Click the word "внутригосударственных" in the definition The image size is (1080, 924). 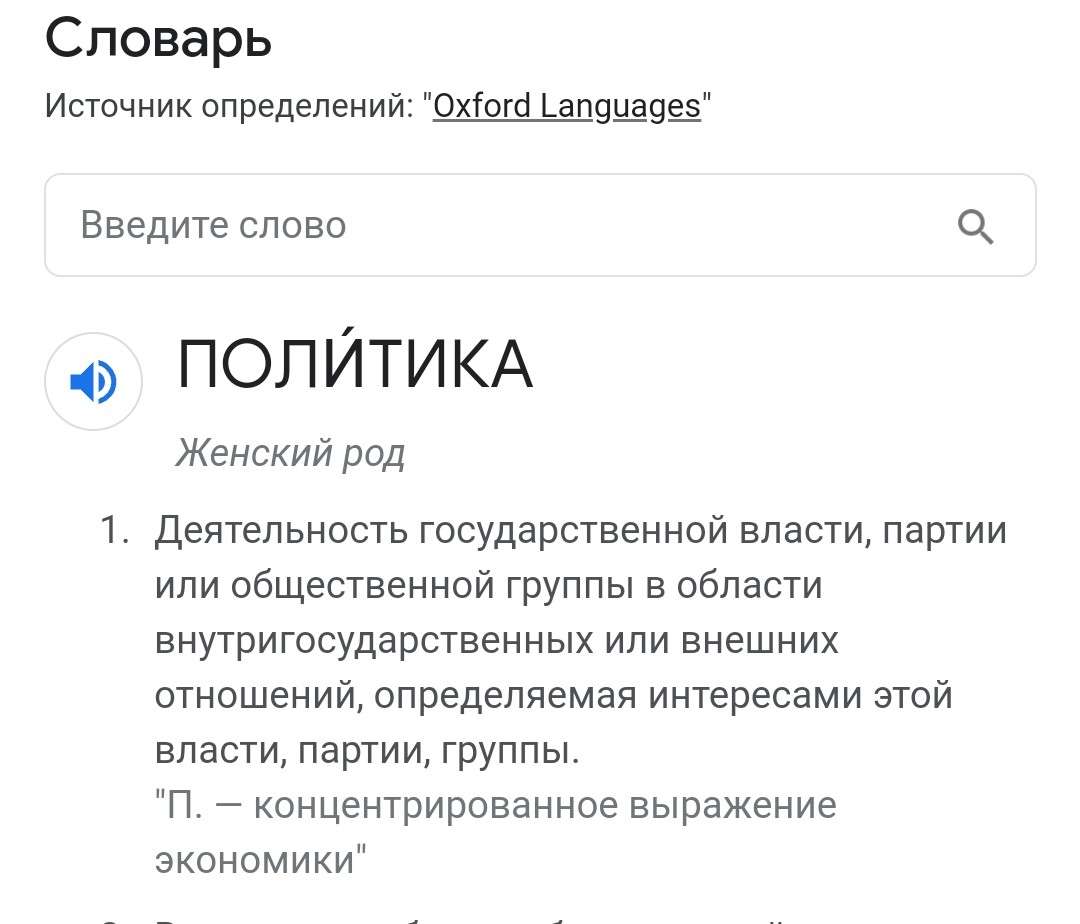point(375,640)
